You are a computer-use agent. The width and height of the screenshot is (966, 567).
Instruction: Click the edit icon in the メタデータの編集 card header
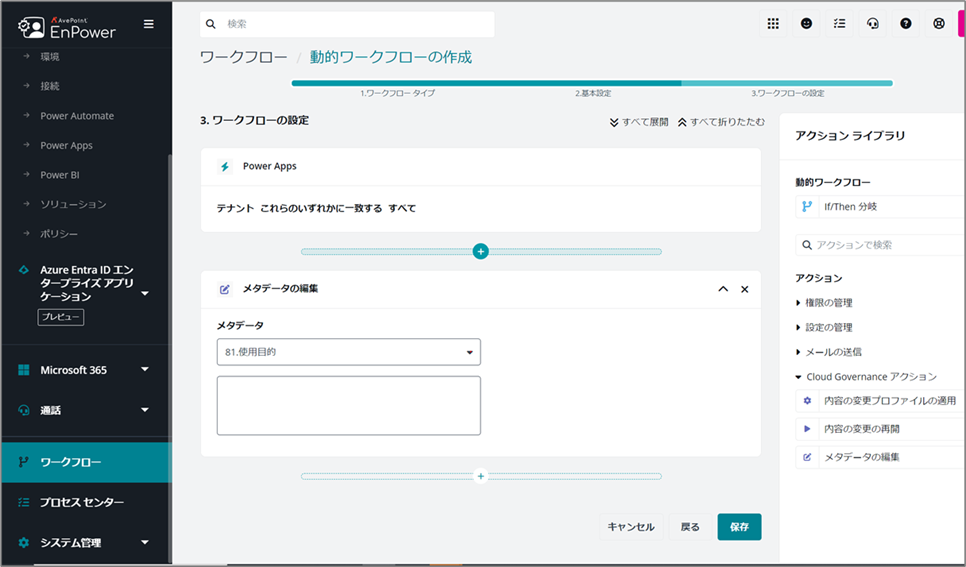coord(225,289)
